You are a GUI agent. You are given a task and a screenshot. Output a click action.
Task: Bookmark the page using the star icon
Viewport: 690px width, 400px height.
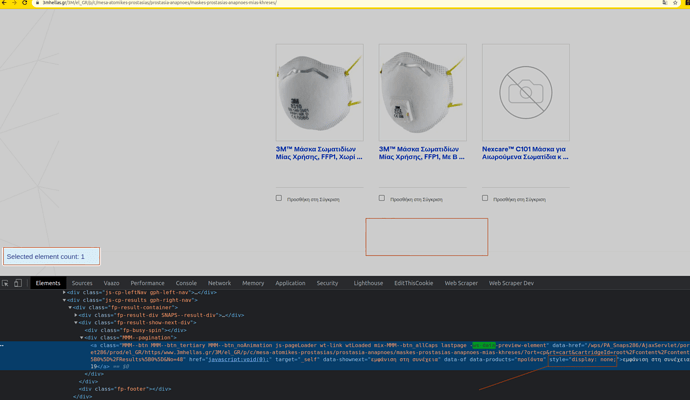click(676, 3)
